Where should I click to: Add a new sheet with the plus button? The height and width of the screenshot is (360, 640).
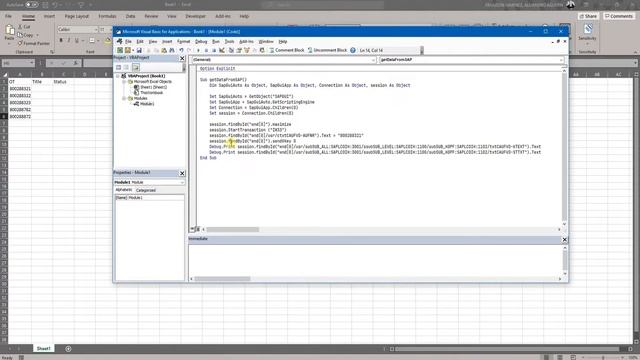pyautogui.click(x=68, y=349)
